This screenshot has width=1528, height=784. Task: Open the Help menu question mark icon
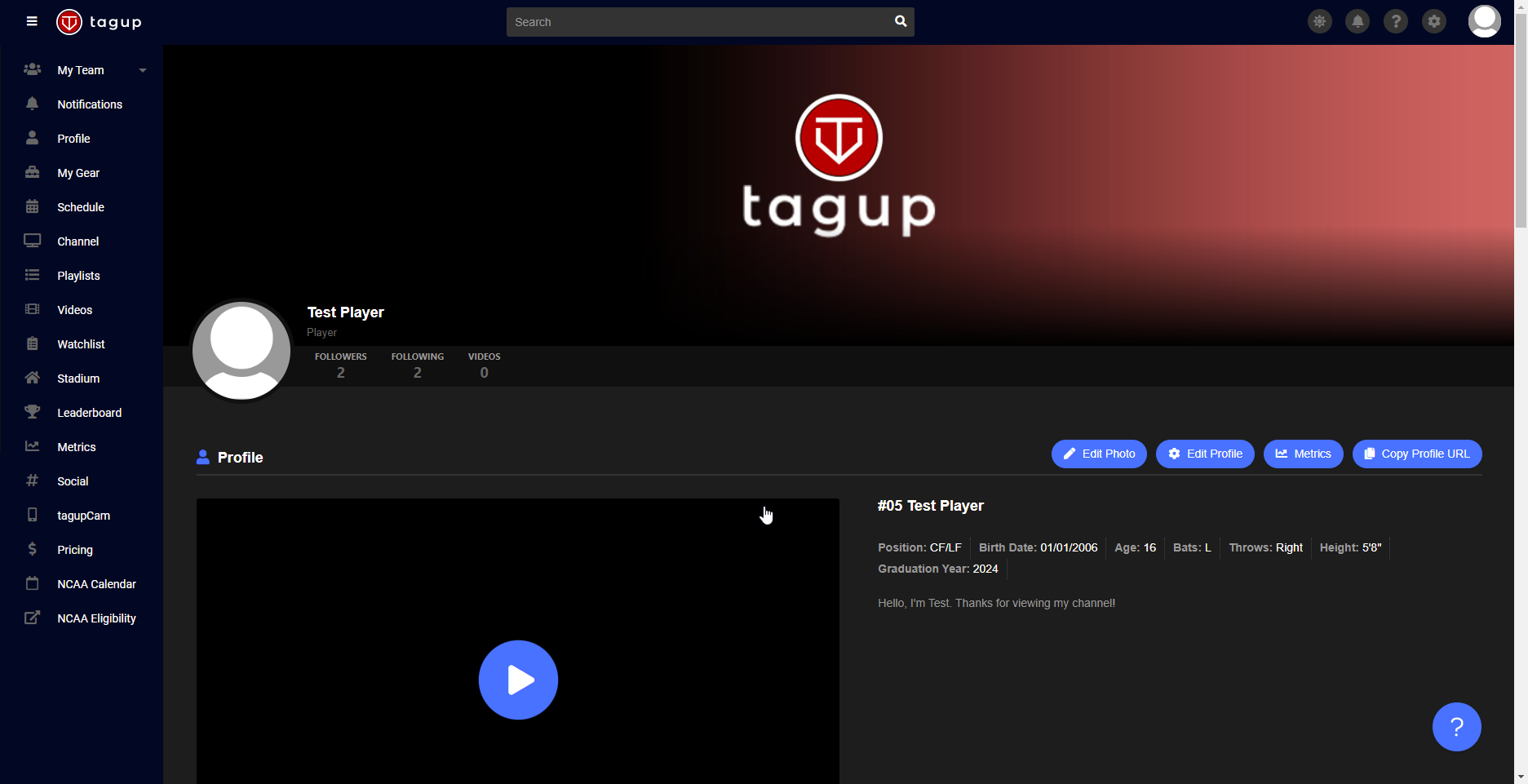click(x=1396, y=21)
